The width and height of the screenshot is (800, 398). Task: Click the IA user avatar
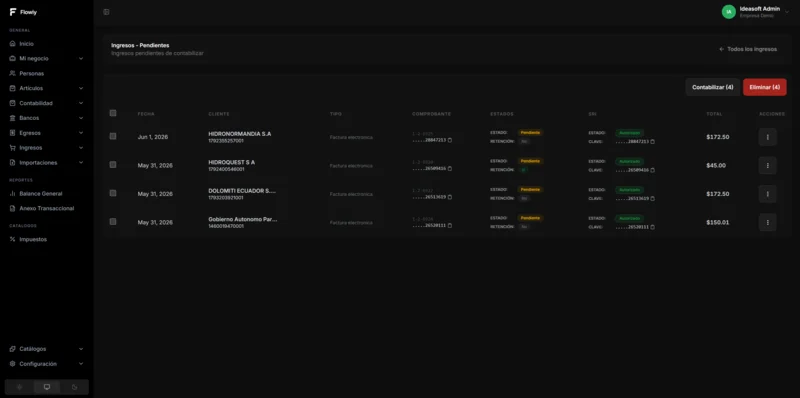[x=729, y=12]
